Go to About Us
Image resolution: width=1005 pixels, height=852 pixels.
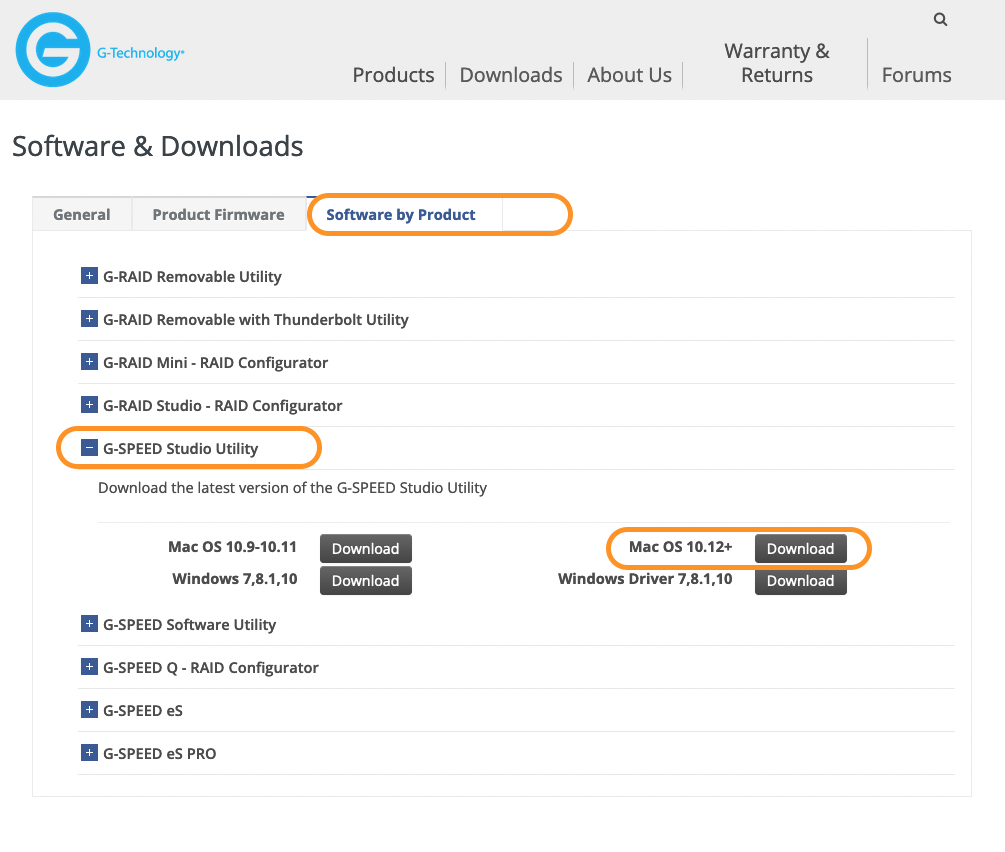coord(629,75)
